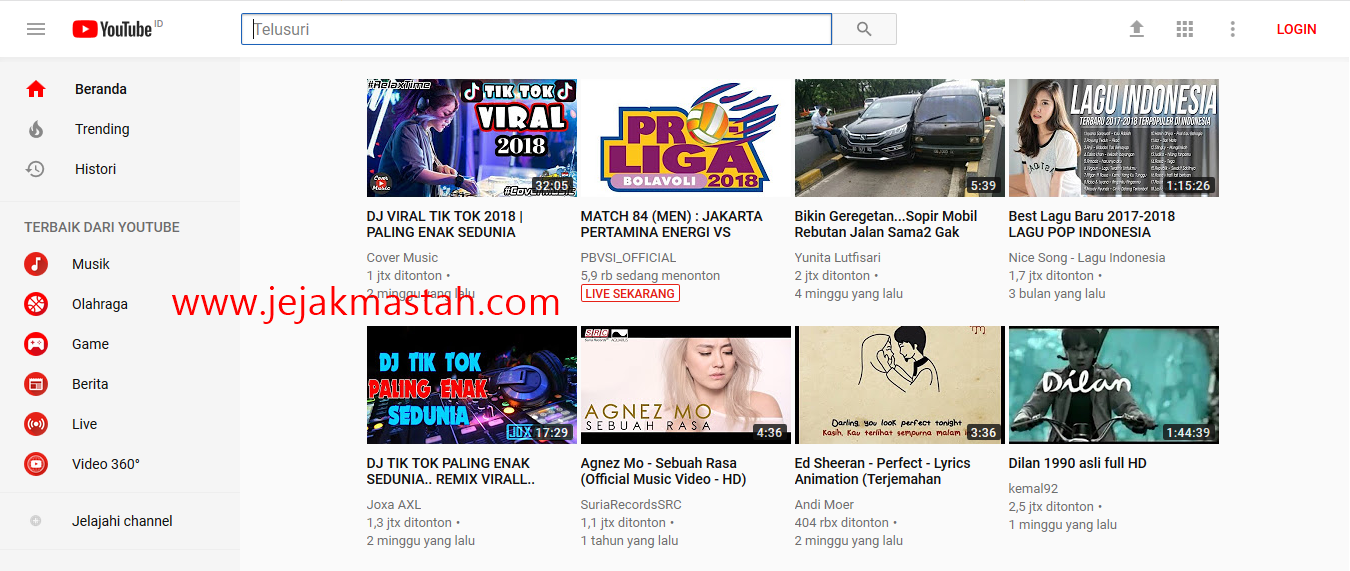Select Trending in the sidebar
The height and width of the screenshot is (571, 1350).
click(x=102, y=129)
